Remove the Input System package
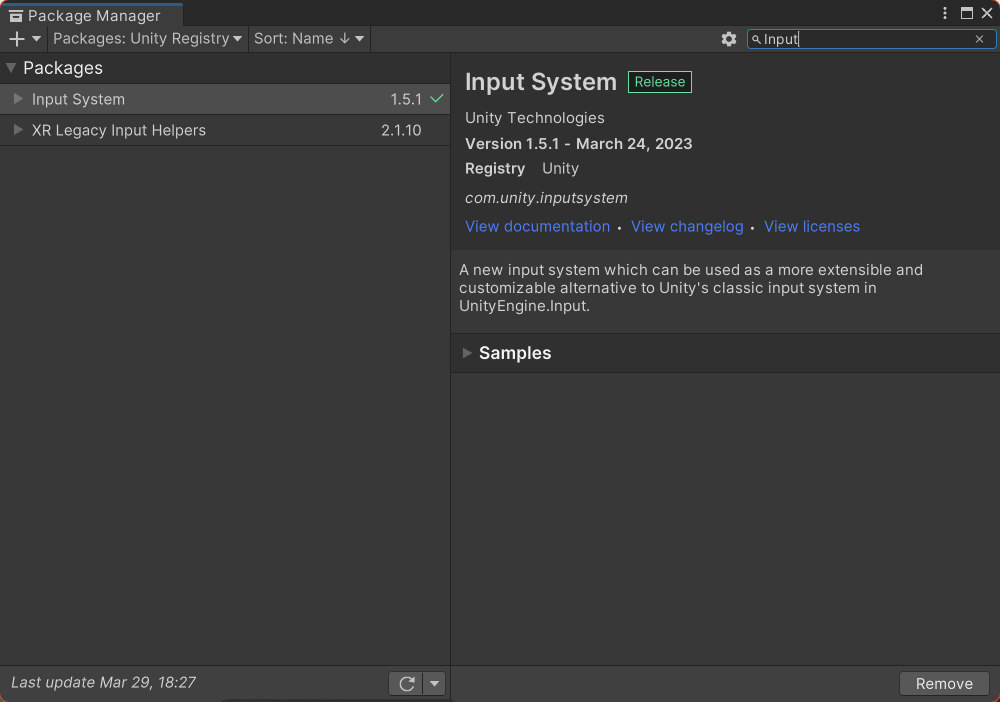 (x=944, y=684)
